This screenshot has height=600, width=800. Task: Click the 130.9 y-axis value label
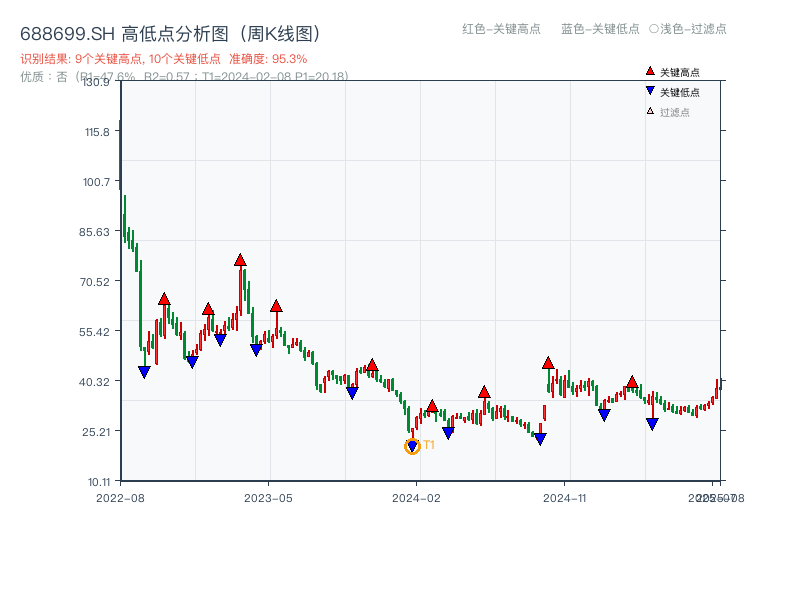click(x=97, y=84)
